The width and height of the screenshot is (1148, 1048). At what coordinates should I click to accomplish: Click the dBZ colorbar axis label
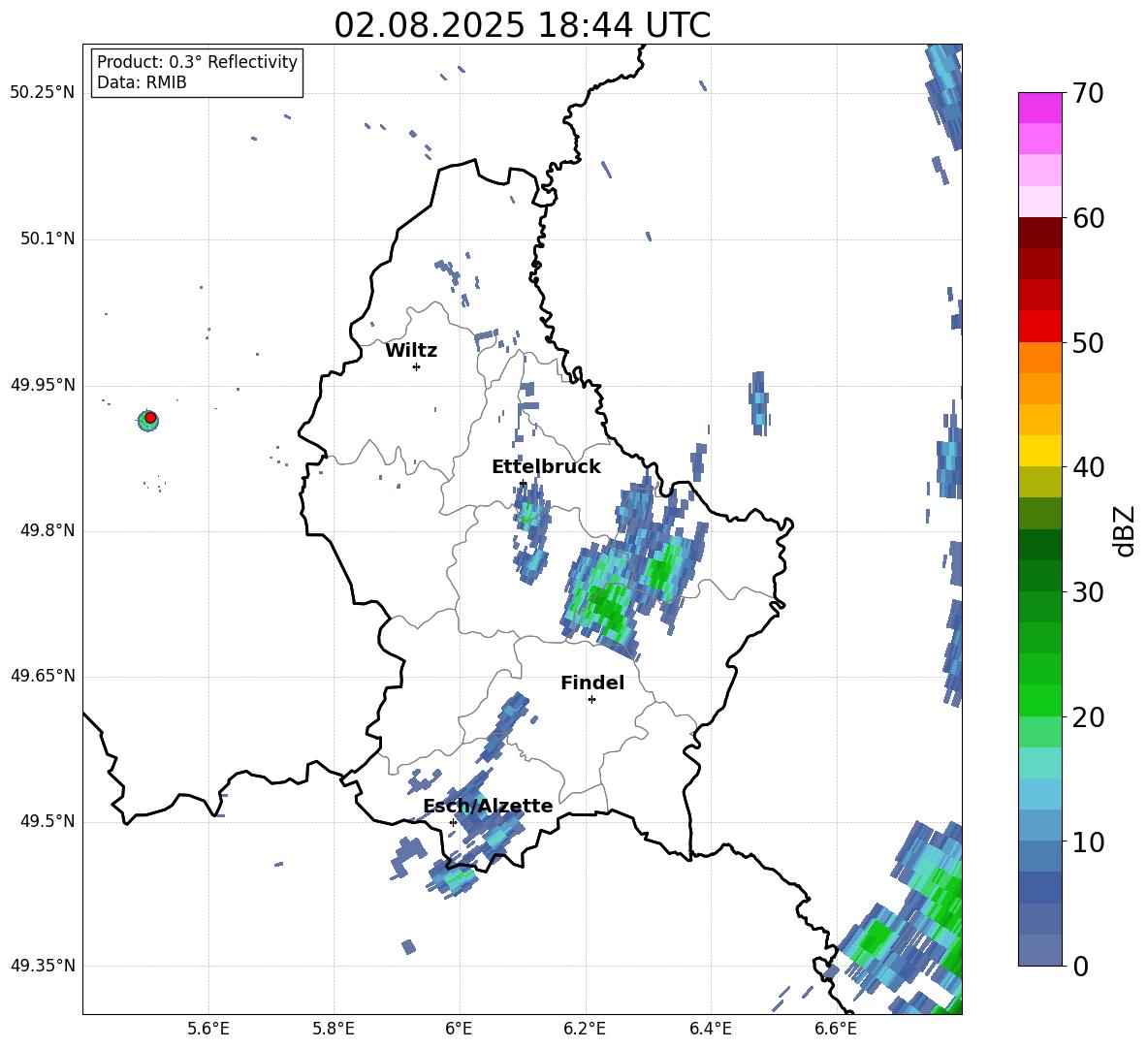[1125, 530]
